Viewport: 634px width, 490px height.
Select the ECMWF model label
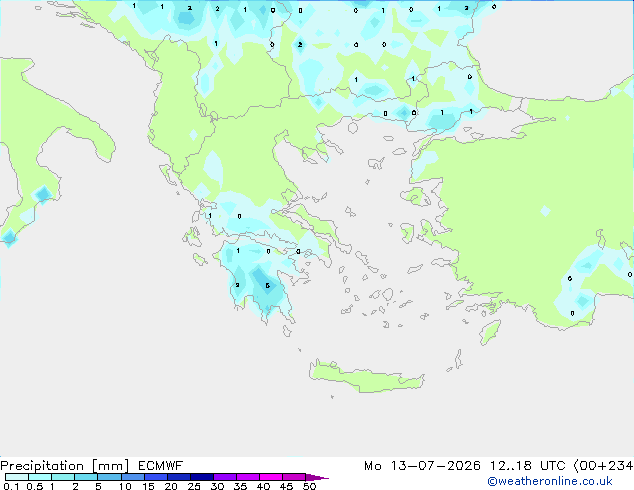click(x=161, y=466)
